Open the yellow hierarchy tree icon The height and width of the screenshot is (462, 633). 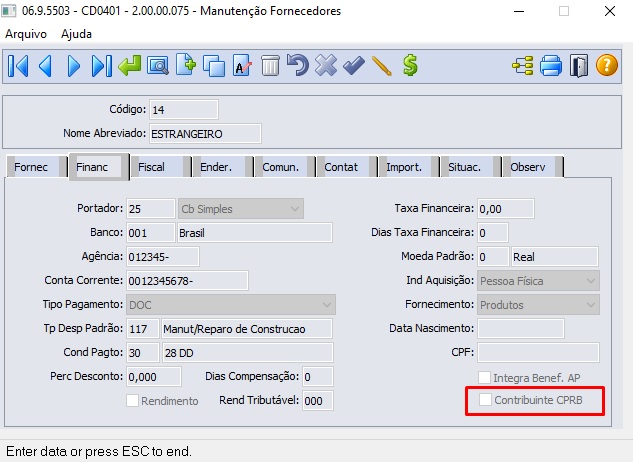pos(523,66)
